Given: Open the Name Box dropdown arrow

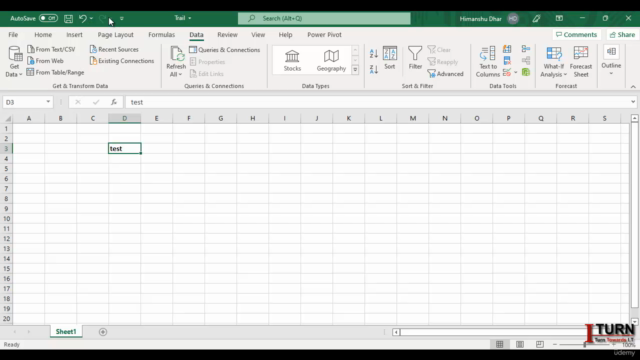Looking at the screenshot, I should coord(48,102).
